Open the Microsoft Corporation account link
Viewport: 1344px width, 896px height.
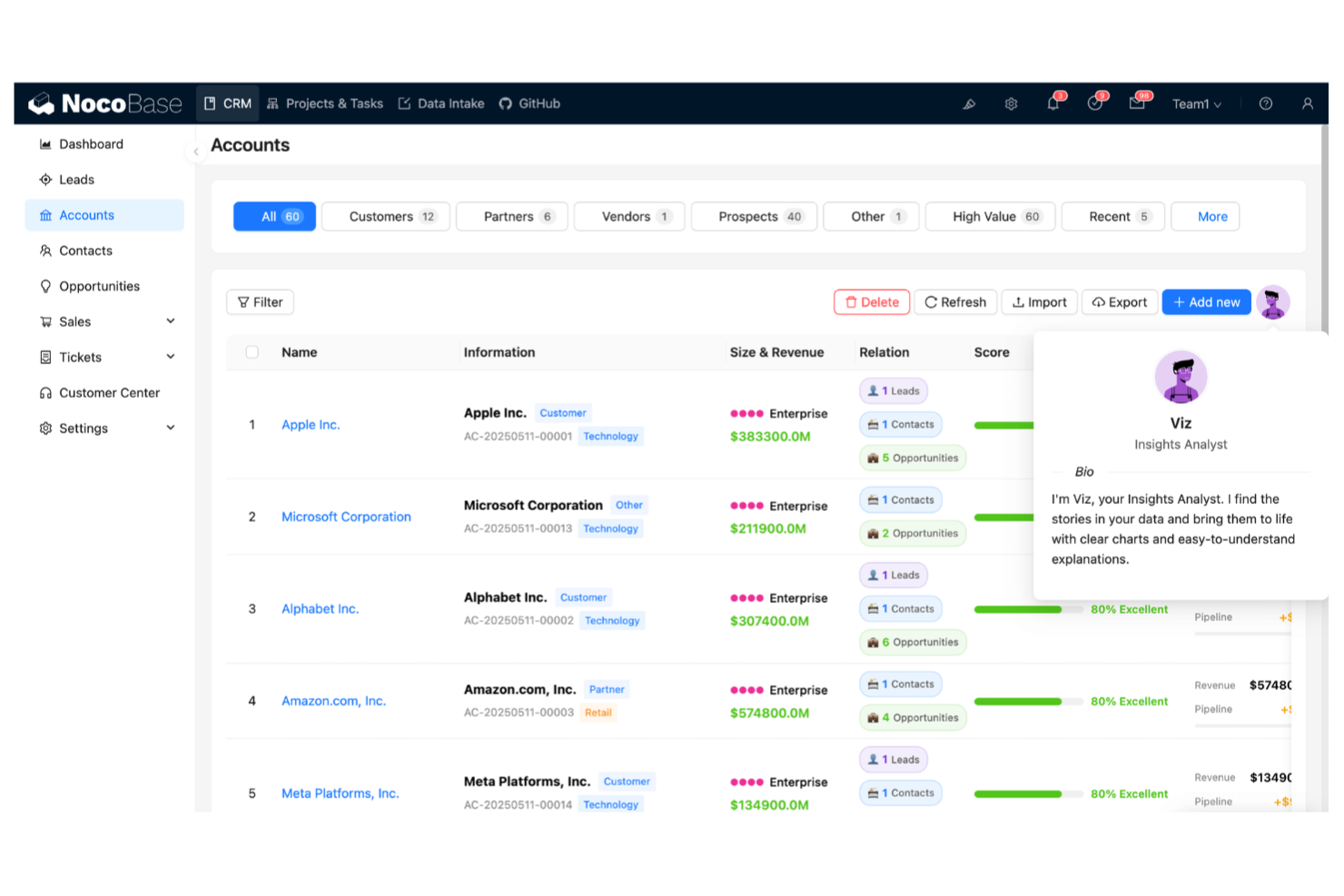pos(346,517)
